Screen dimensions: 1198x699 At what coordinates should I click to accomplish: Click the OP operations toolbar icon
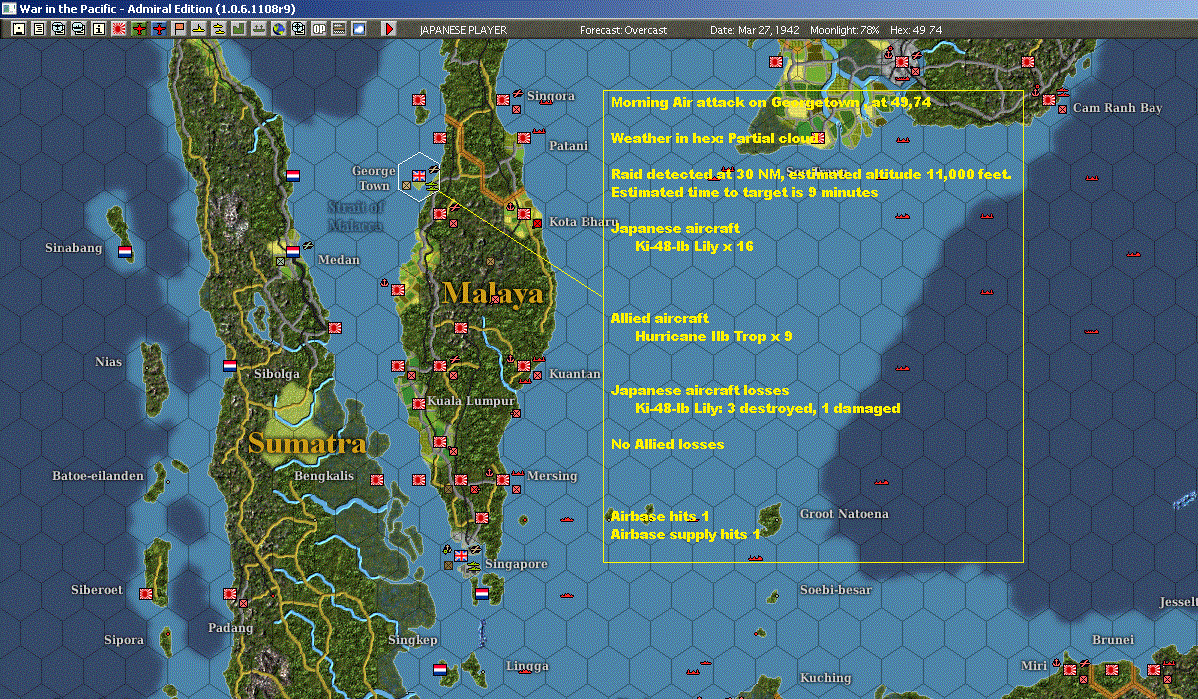(319, 29)
